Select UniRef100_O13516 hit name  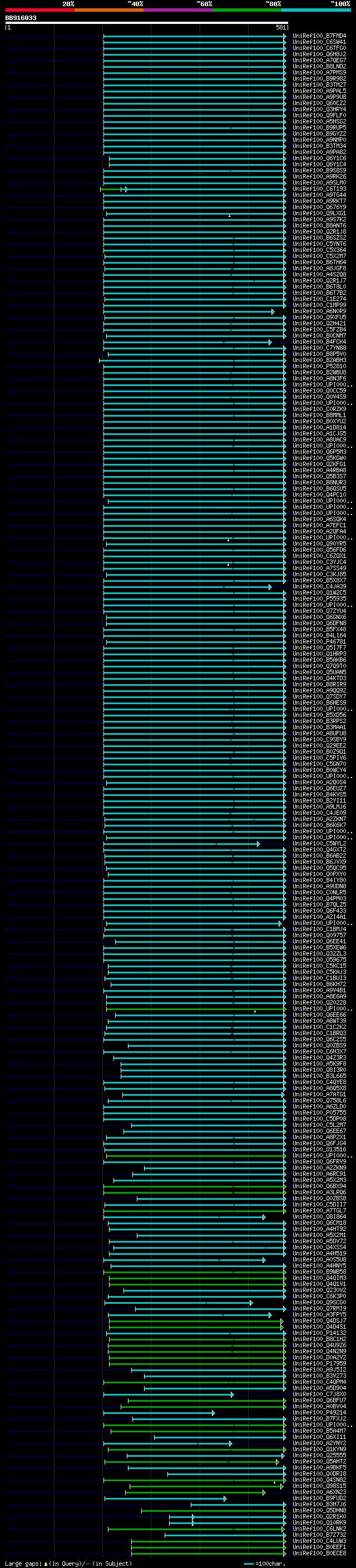[x=319, y=1149]
